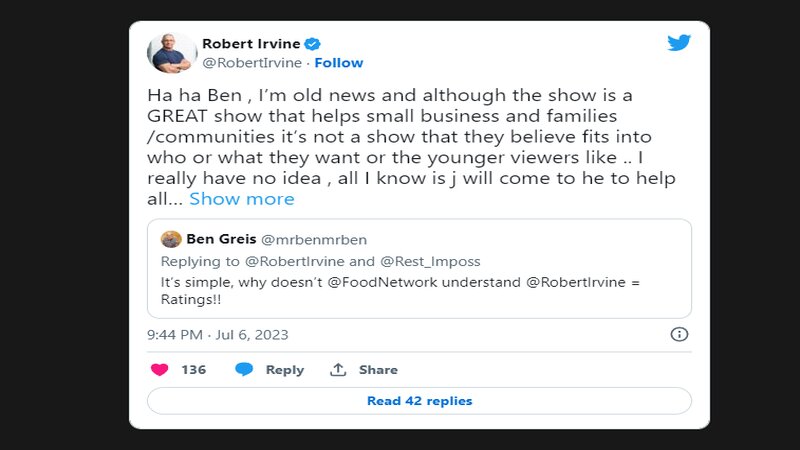Click the Share text label

point(378,370)
